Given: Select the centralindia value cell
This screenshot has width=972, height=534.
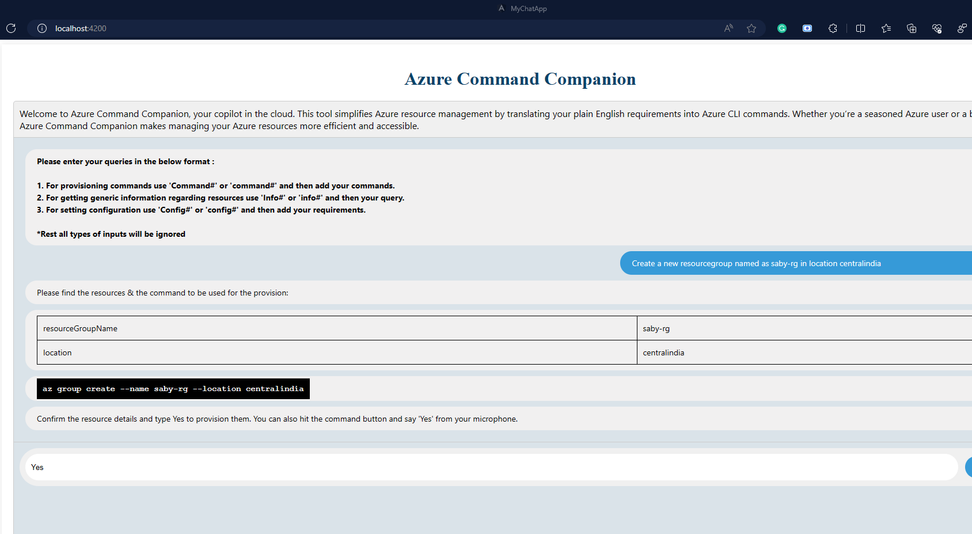Looking at the screenshot, I should coord(805,352).
